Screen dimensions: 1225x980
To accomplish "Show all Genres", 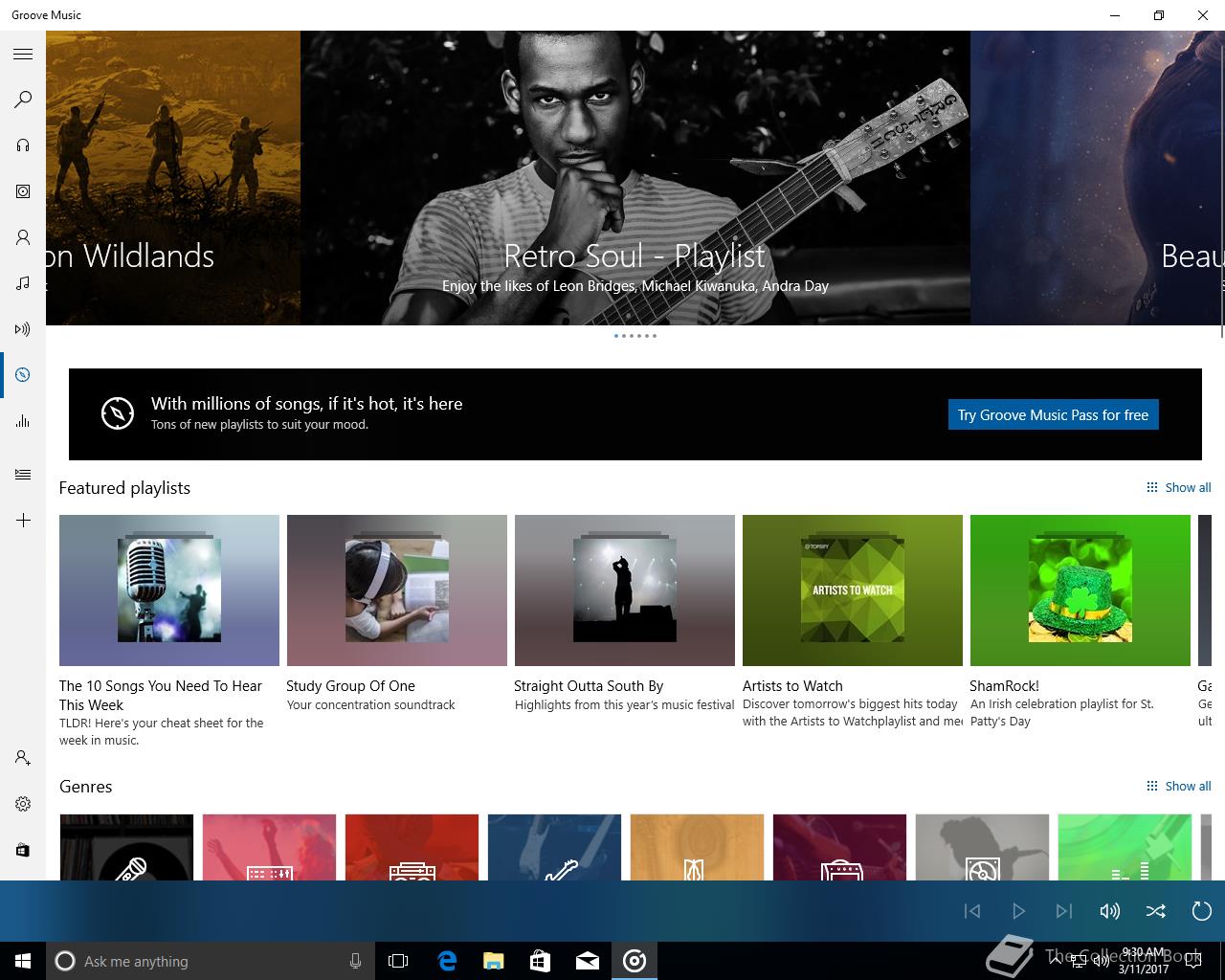I will coord(1179,786).
